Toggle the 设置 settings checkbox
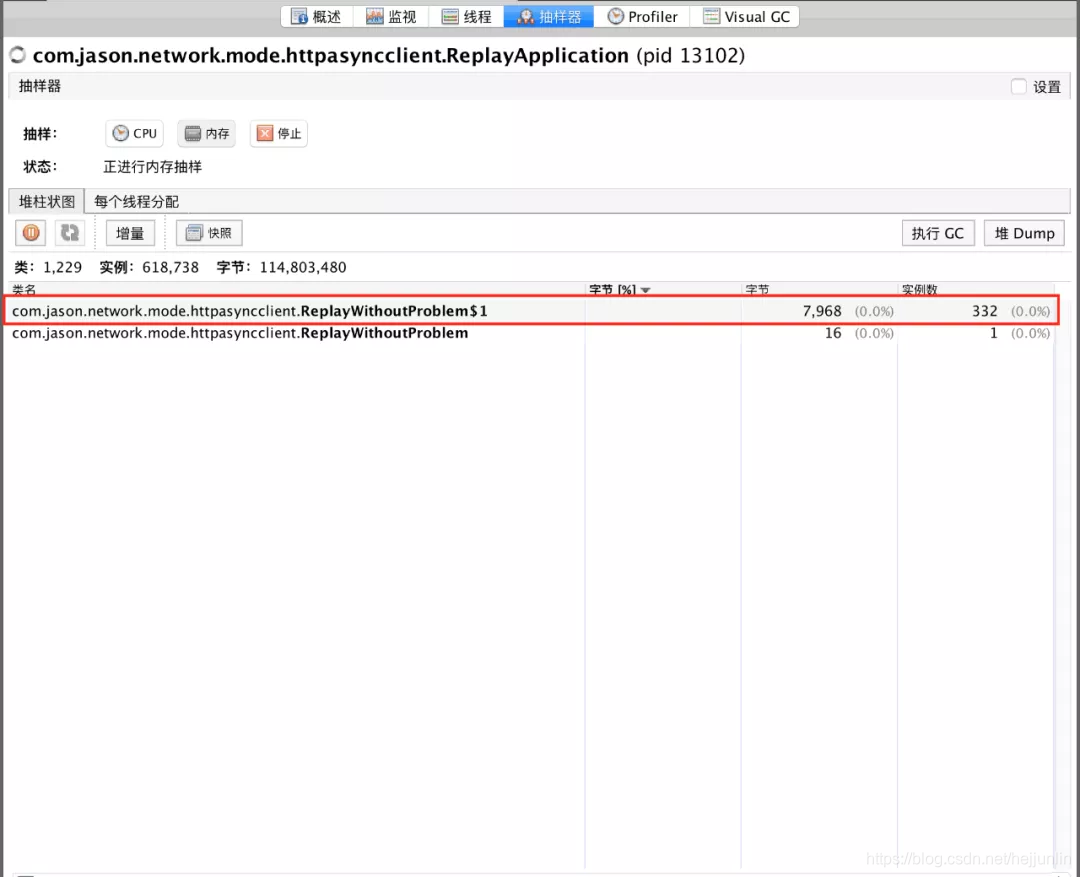The width and height of the screenshot is (1080, 877). 1019,87
